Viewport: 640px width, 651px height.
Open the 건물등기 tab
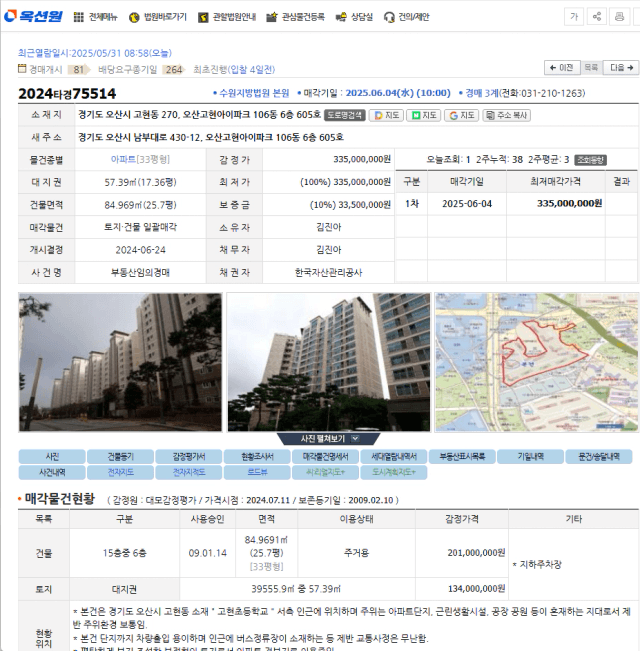click(x=120, y=457)
